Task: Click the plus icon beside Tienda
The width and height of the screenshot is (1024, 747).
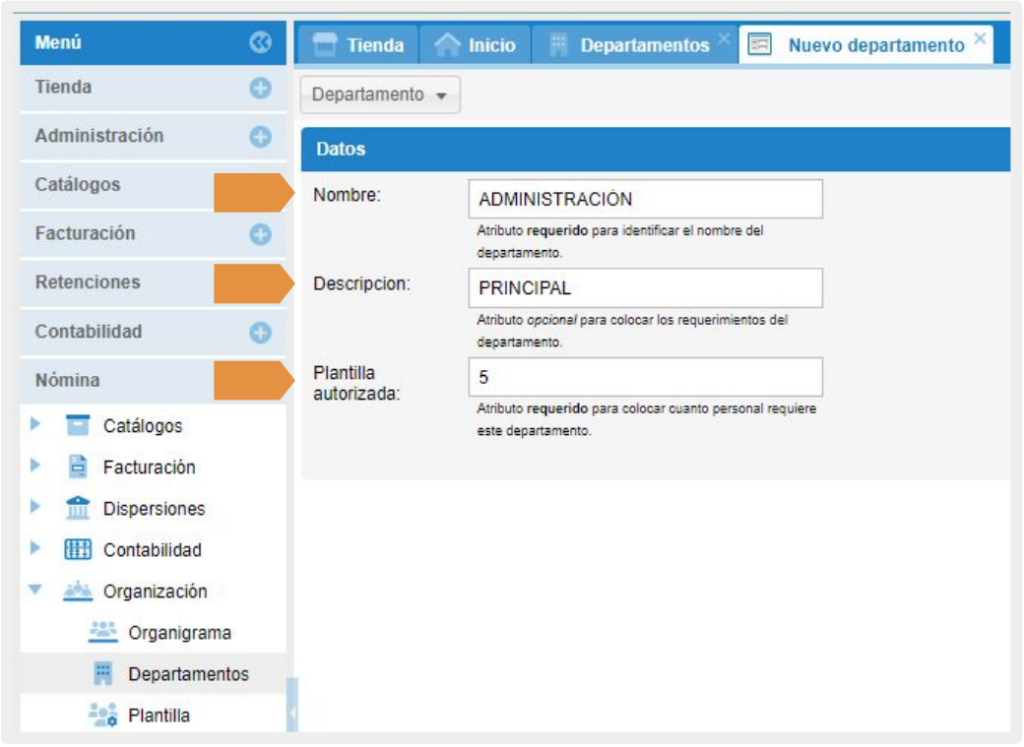Action: (x=260, y=88)
